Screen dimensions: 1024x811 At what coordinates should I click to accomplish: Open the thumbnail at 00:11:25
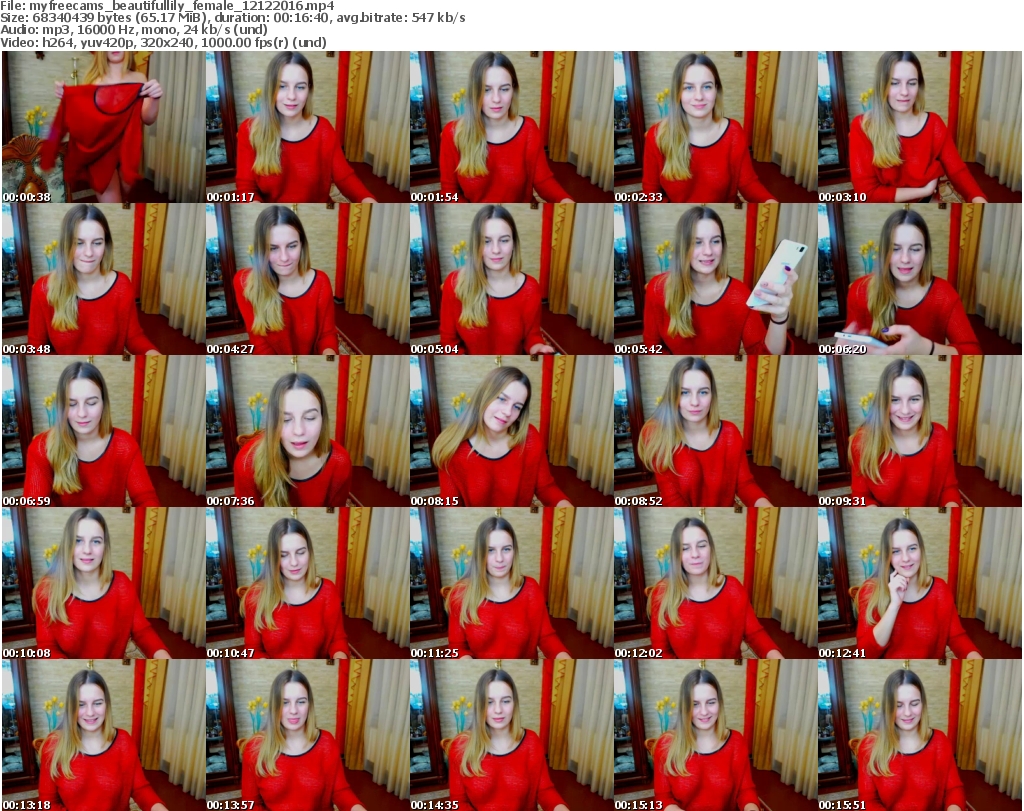pos(511,583)
